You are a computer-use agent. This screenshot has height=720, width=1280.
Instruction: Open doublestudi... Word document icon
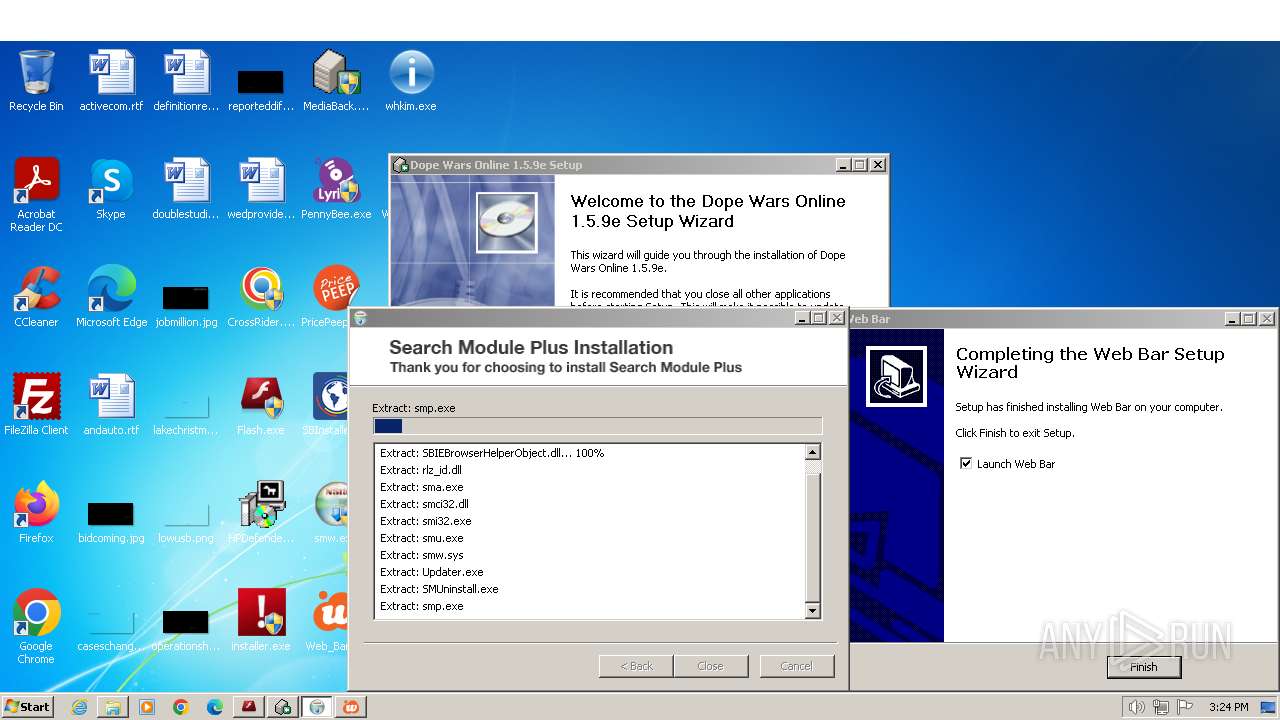186,189
